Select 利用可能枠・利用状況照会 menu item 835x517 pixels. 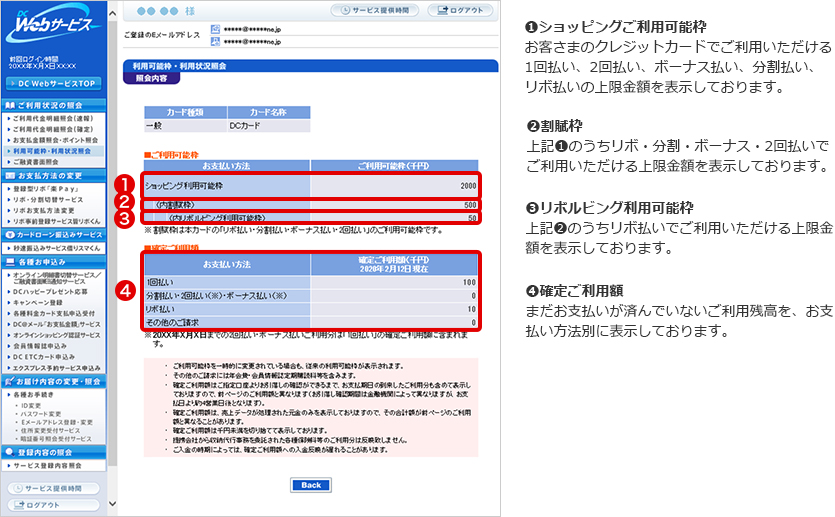click(x=53, y=150)
